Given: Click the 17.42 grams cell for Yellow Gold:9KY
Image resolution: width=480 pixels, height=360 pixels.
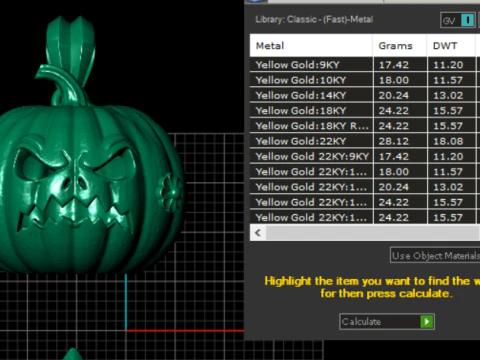Looking at the screenshot, I should click(x=400, y=65).
